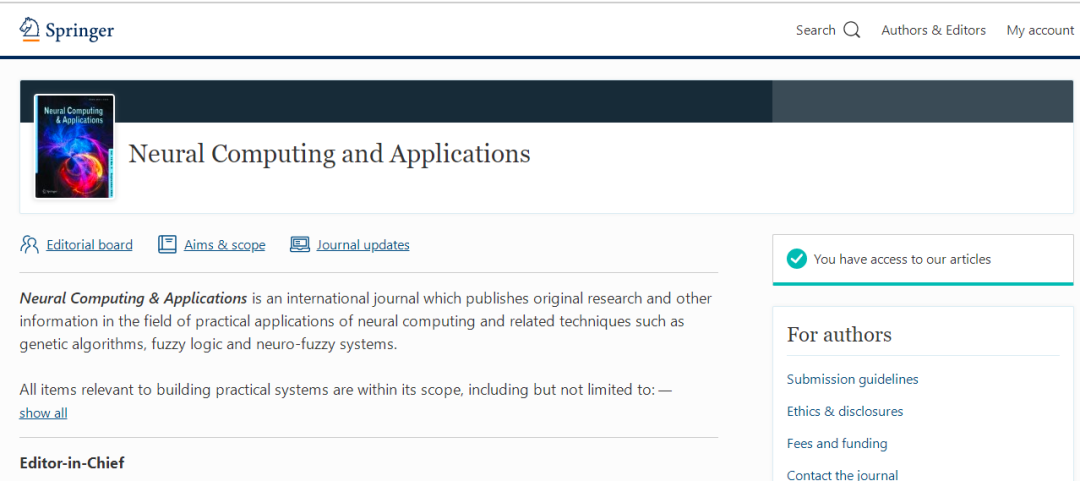Expand journal description with show all
This screenshot has width=1080, height=481.
click(43, 413)
